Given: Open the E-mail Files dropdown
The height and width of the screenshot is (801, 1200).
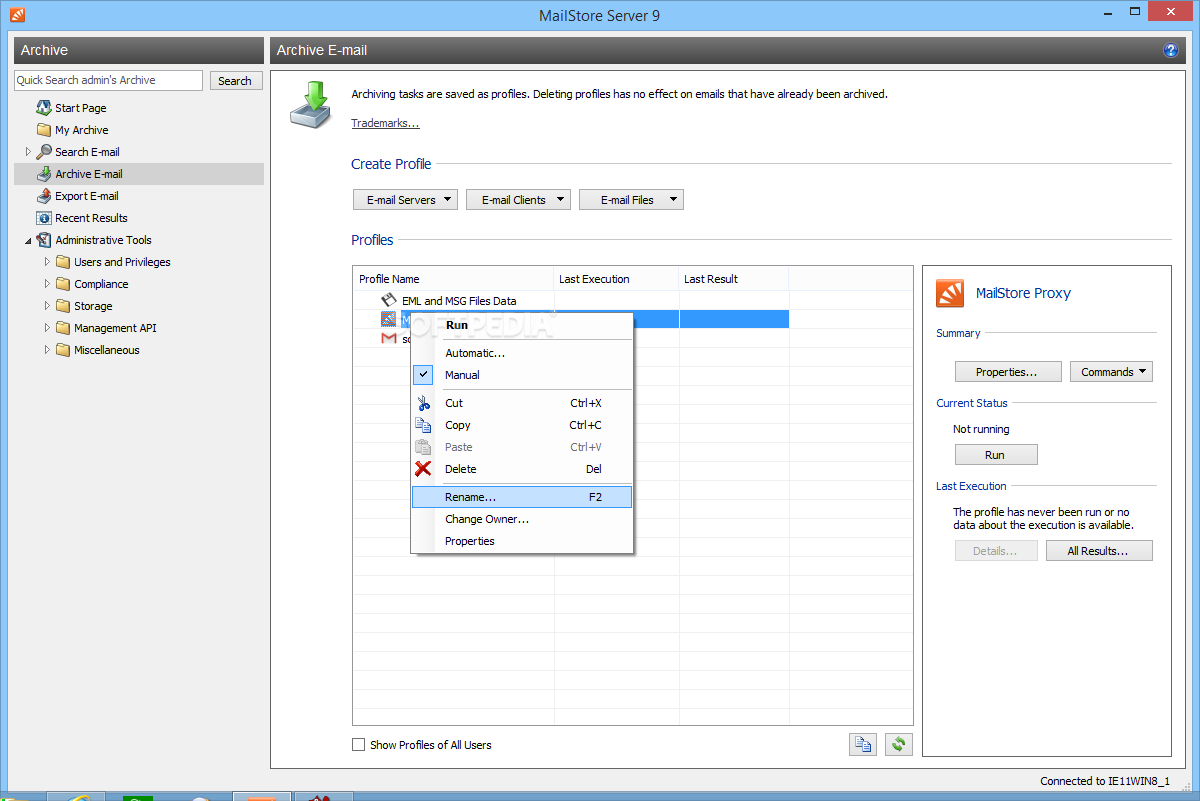Looking at the screenshot, I should coord(631,200).
